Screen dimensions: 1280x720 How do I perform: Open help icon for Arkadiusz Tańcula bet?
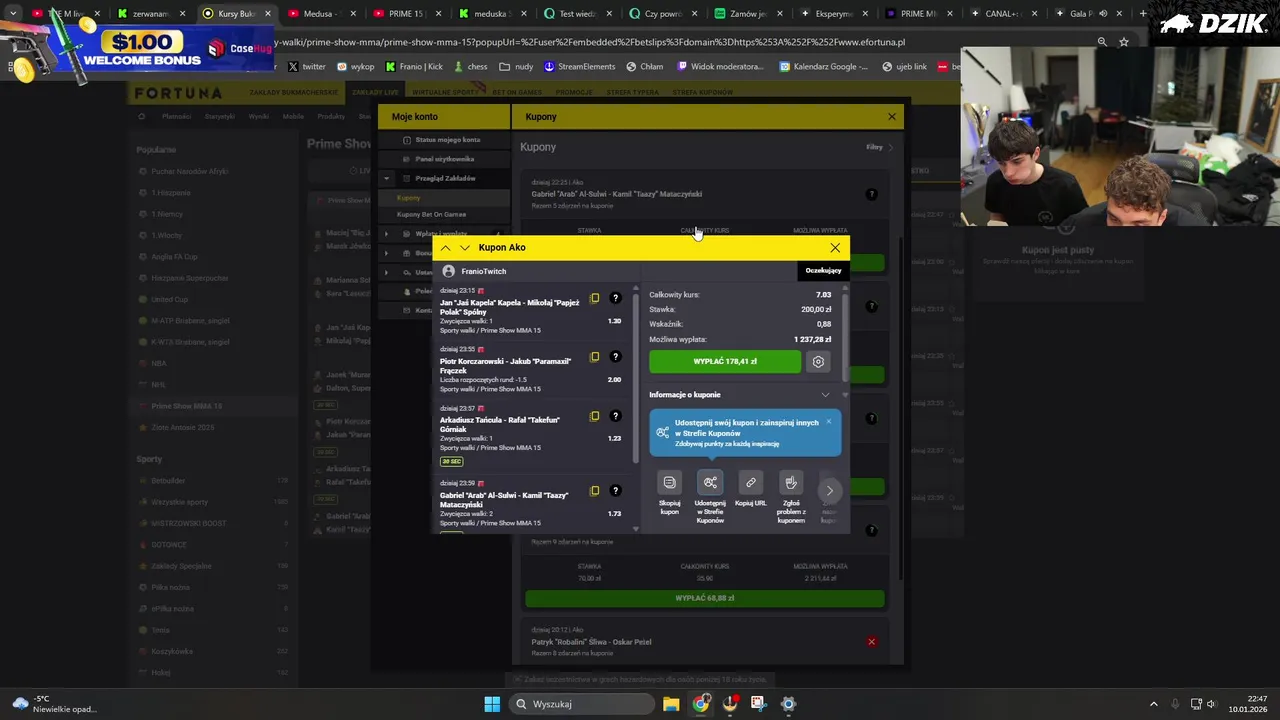click(615, 416)
